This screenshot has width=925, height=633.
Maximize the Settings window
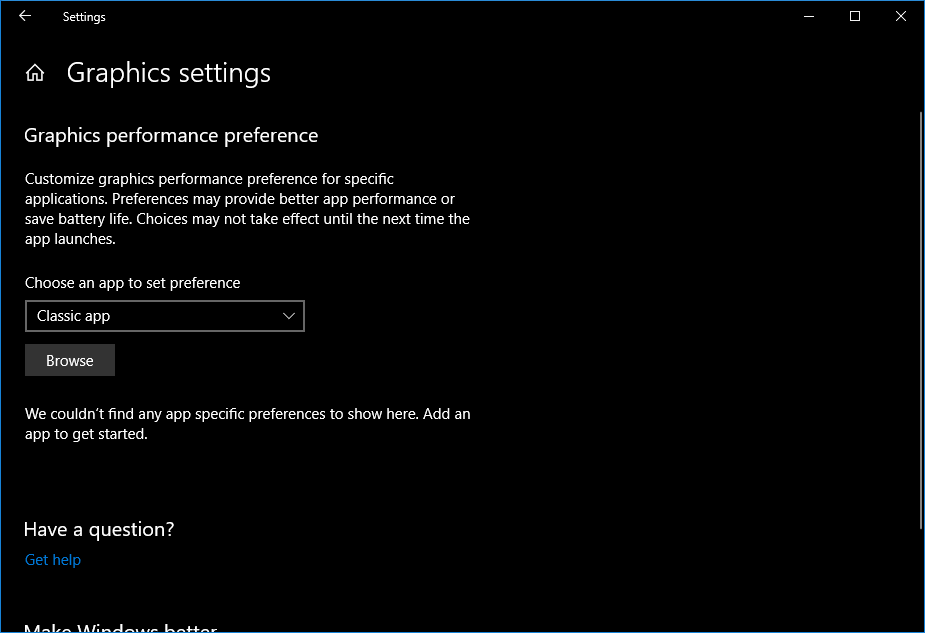[855, 16]
